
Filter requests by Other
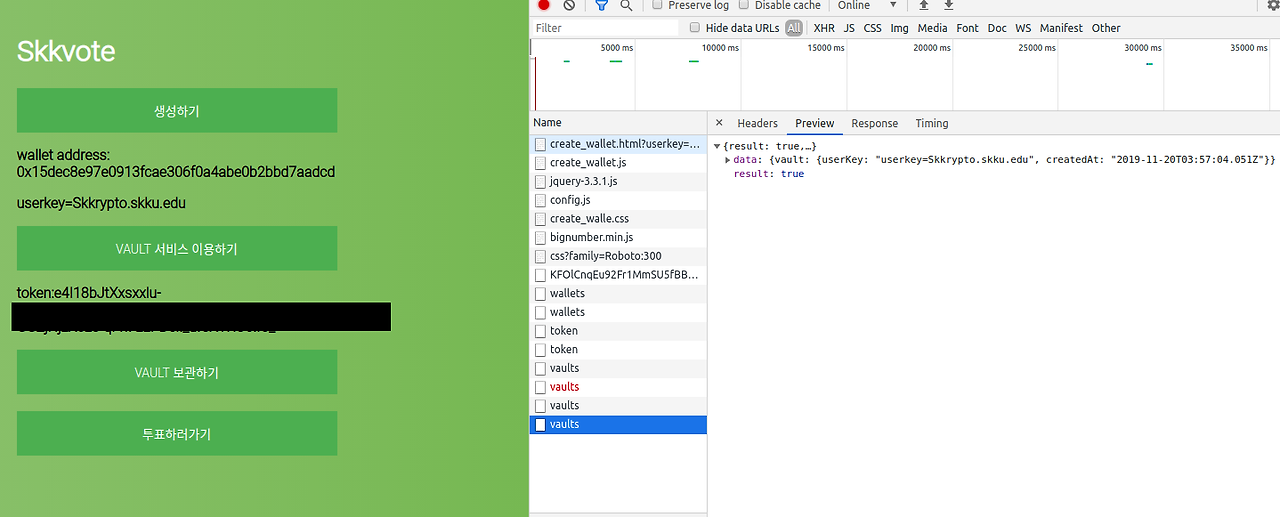click(1106, 28)
